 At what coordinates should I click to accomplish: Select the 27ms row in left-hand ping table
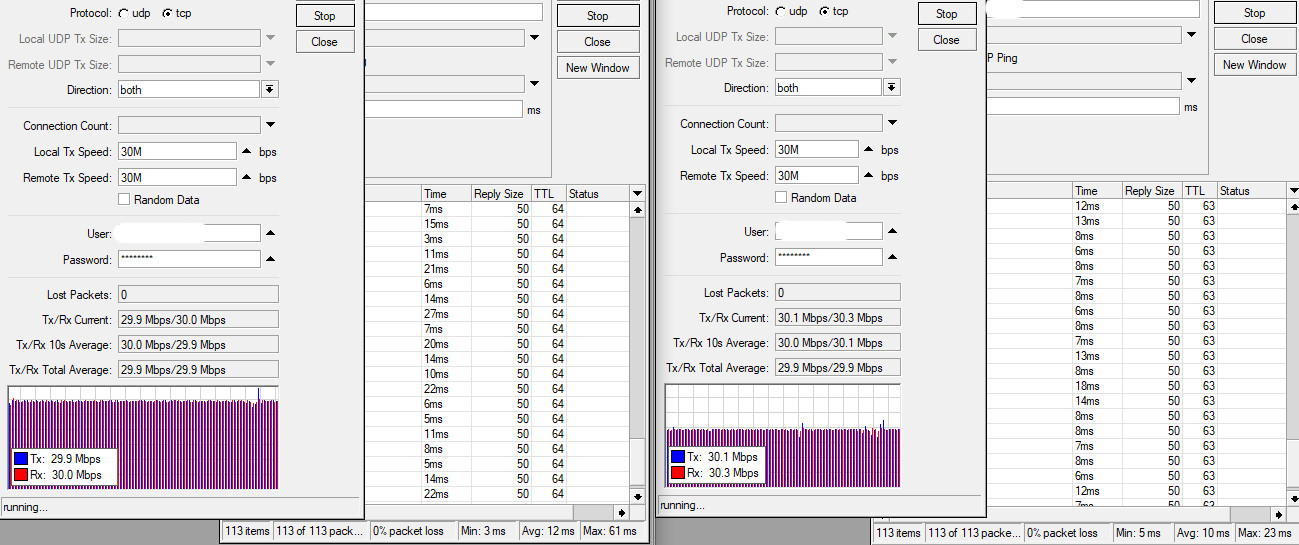tap(495, 314)
